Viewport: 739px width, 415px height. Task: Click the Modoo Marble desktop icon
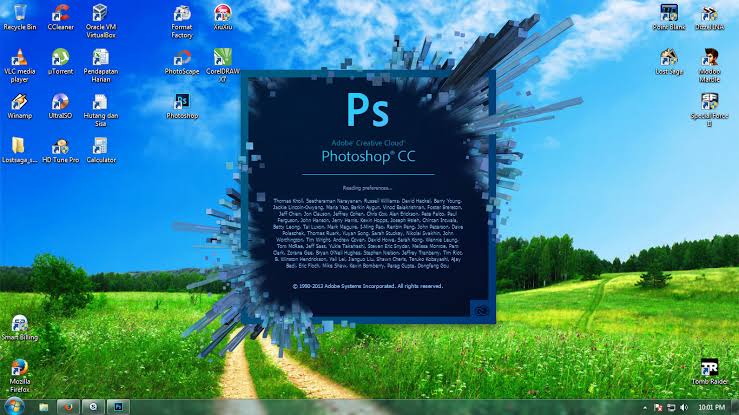709,65
